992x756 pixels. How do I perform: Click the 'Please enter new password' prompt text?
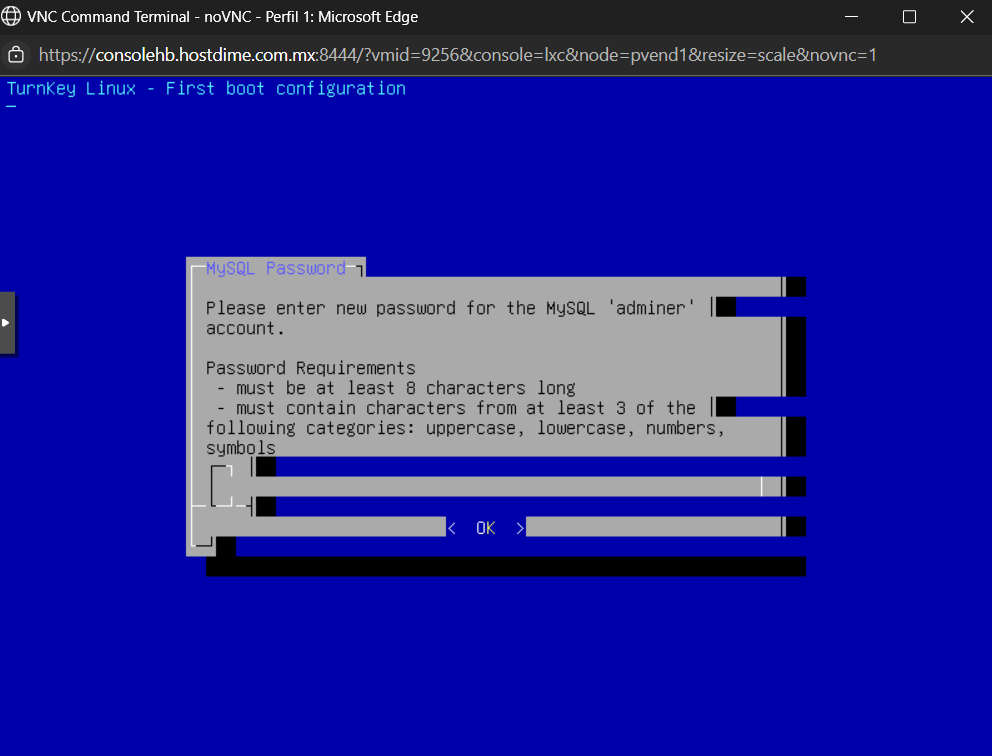450,308
